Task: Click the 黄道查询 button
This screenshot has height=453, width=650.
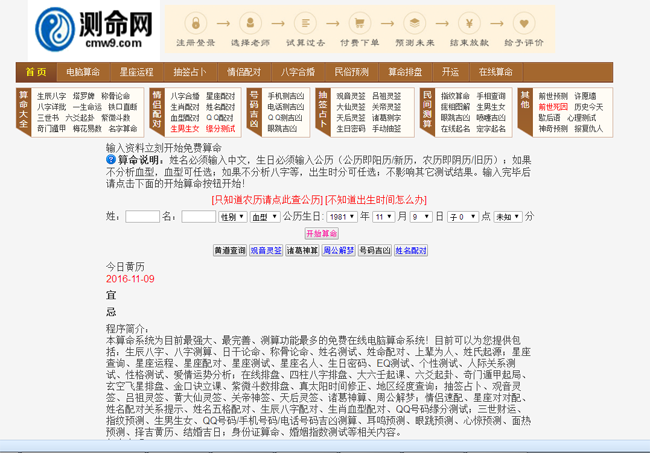Action: [230, 250]
